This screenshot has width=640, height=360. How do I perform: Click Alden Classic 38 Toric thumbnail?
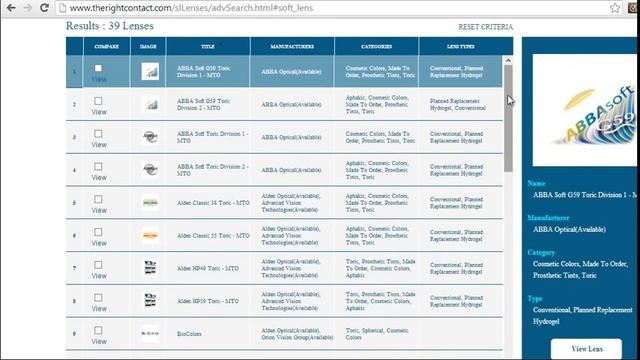150,202
